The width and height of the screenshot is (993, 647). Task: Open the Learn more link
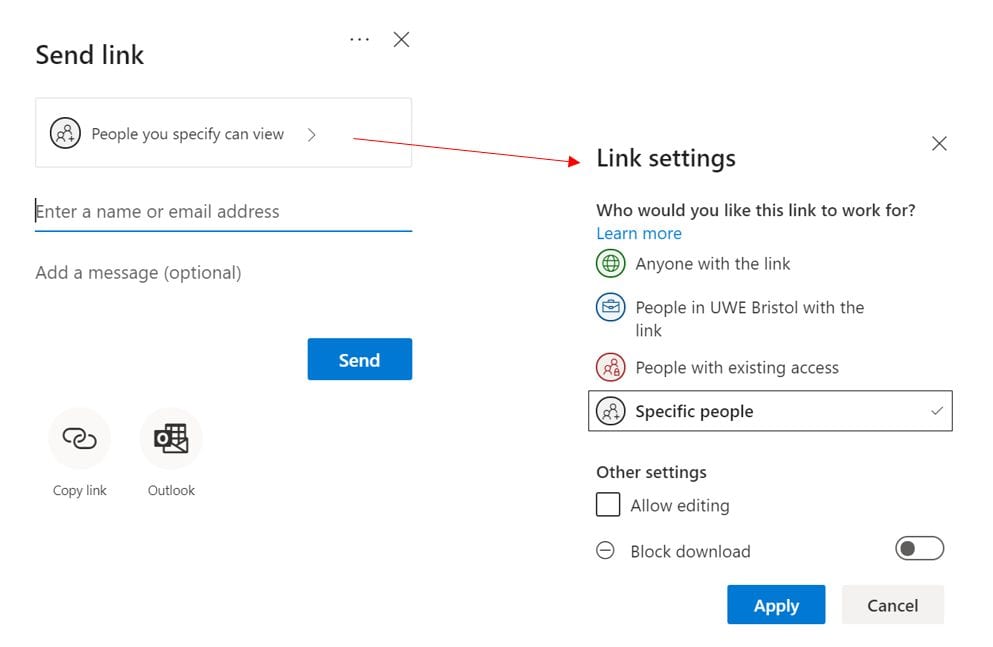click(x=638, y=233)
